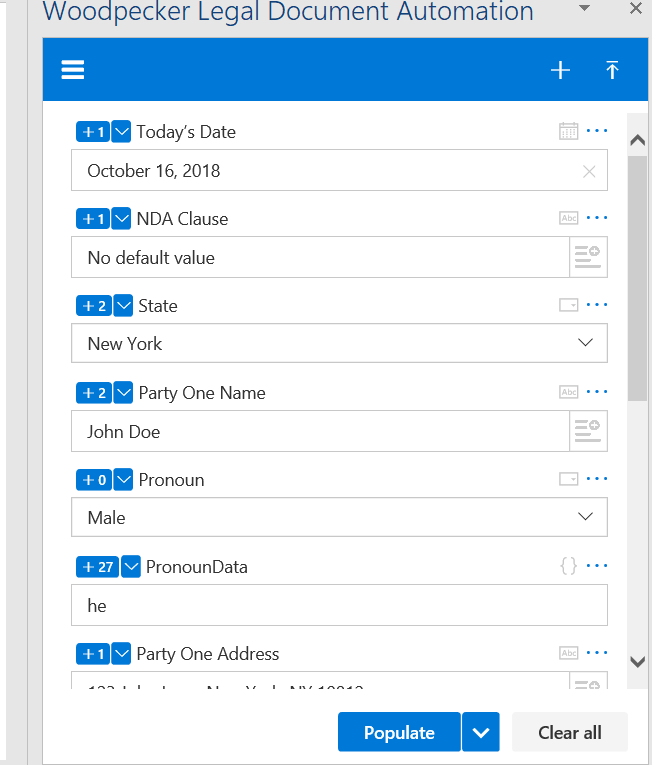
Task: Open more options for PronounData
Action: 597,566
